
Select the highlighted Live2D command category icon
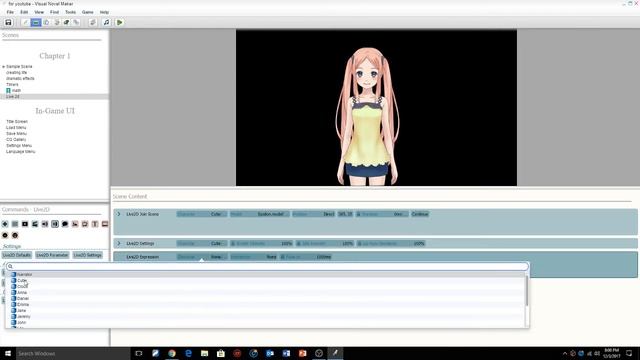[x=55, y=224]
